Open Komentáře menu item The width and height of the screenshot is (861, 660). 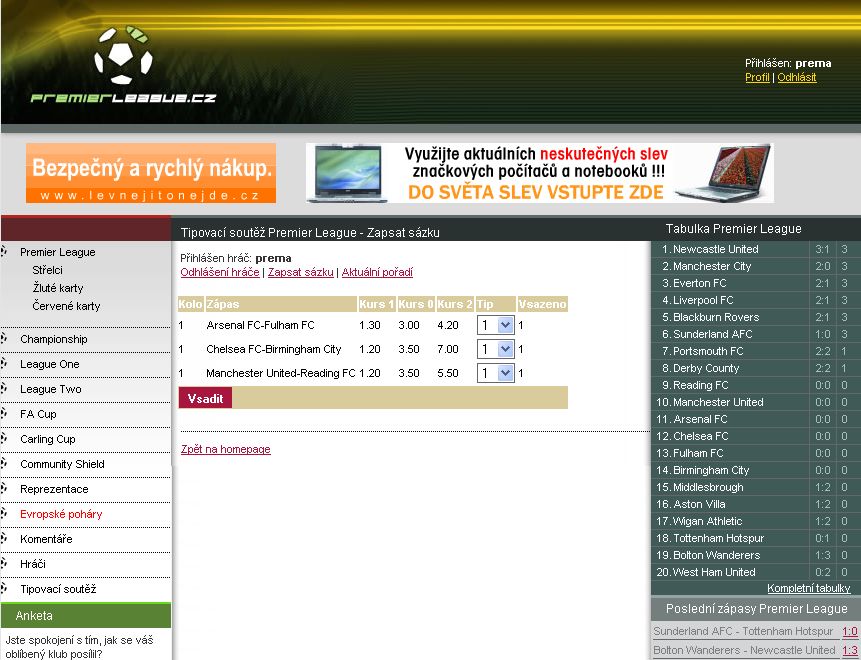[46, 539]
